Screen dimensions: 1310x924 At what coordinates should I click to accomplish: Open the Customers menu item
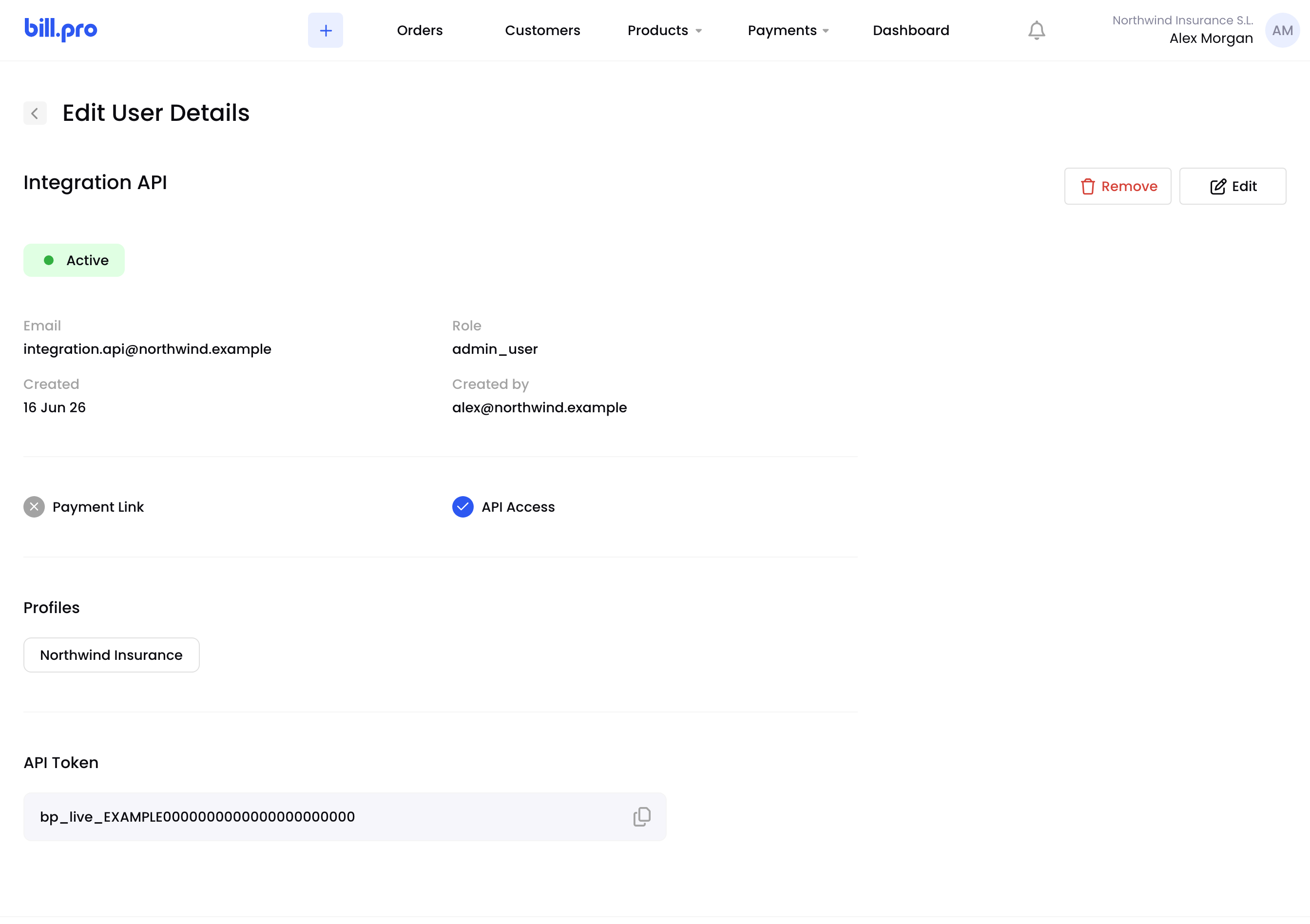point(542,30)
